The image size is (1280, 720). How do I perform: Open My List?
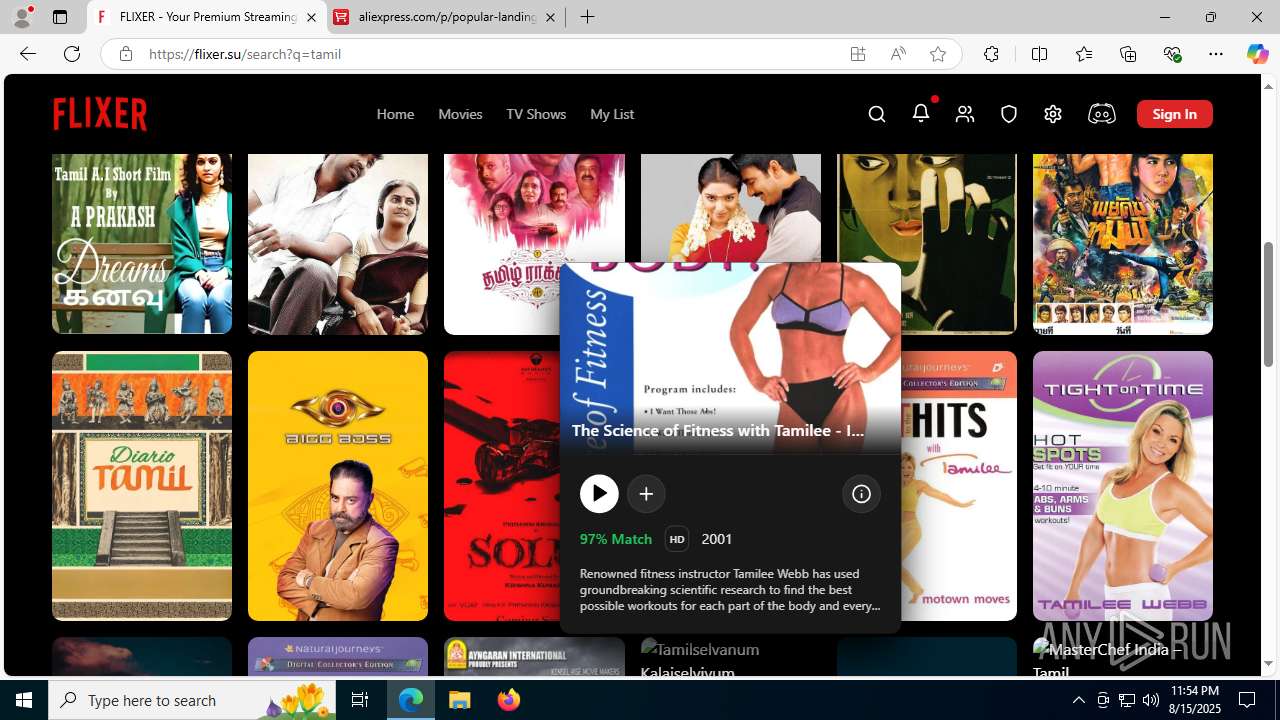(612, 114)
